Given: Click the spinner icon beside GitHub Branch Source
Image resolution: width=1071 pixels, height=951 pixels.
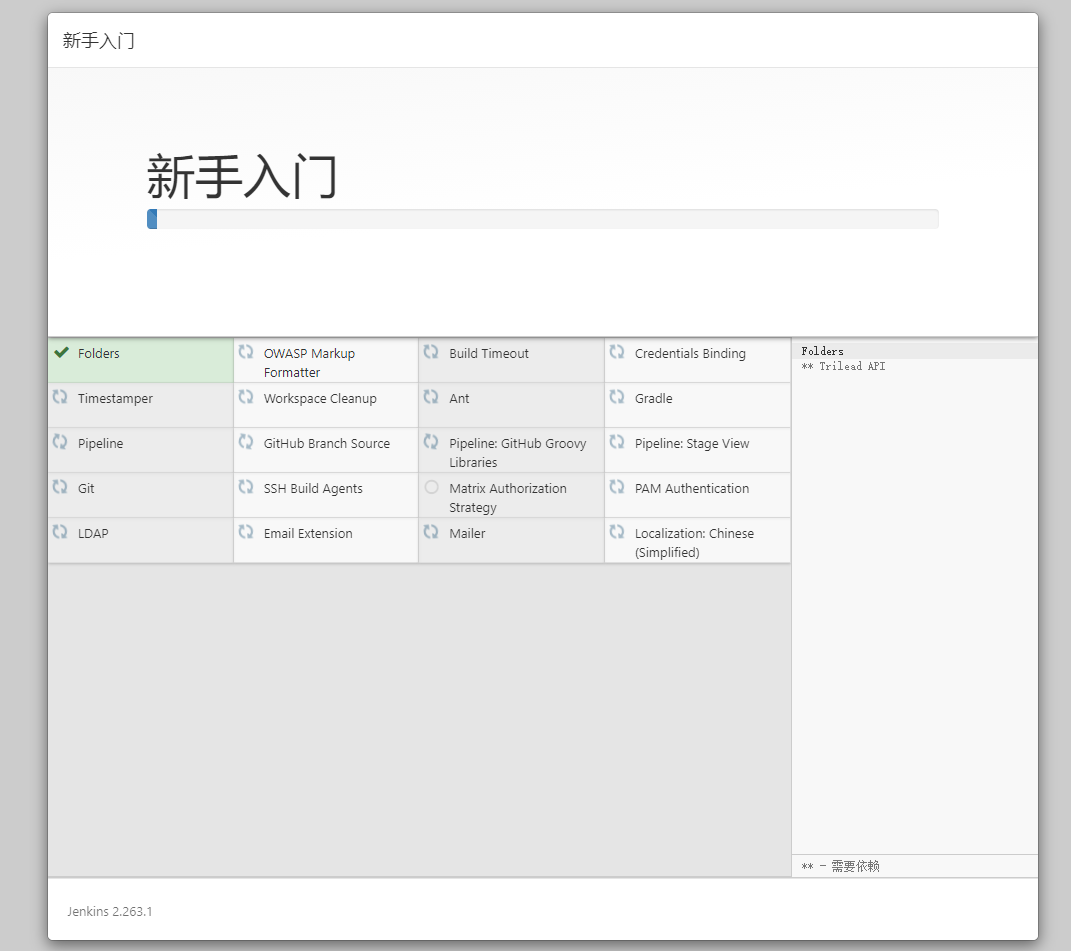Looking at the screenshot, I should (x=246, y=442).
